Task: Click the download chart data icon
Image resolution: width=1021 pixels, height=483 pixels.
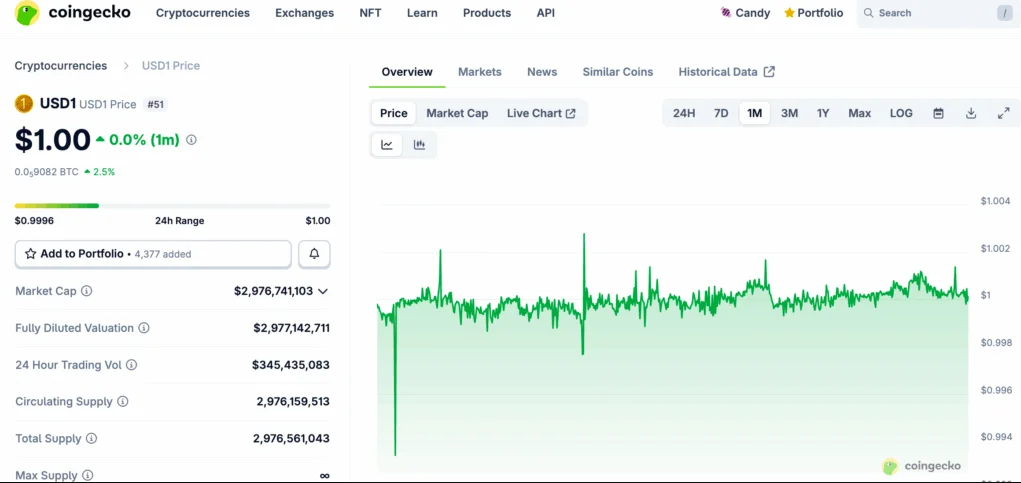Action: point(971,113)
